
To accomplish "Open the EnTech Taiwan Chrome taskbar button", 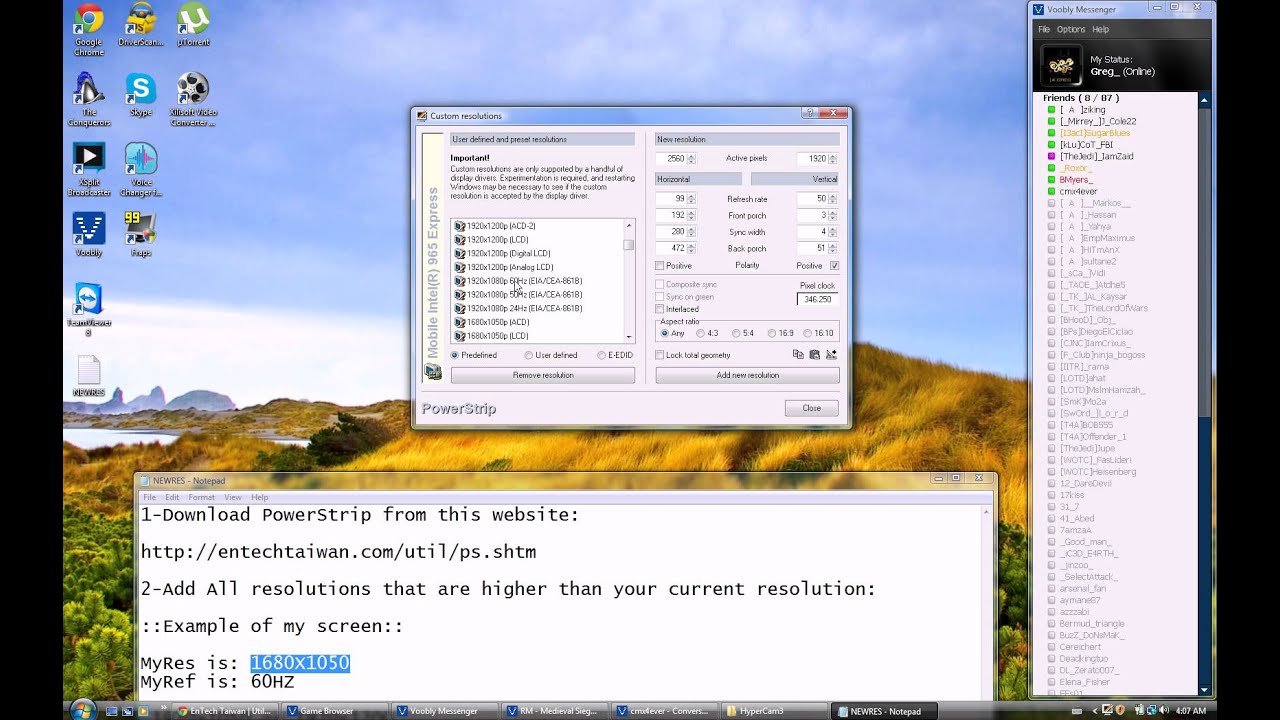I will pos(224,711).
